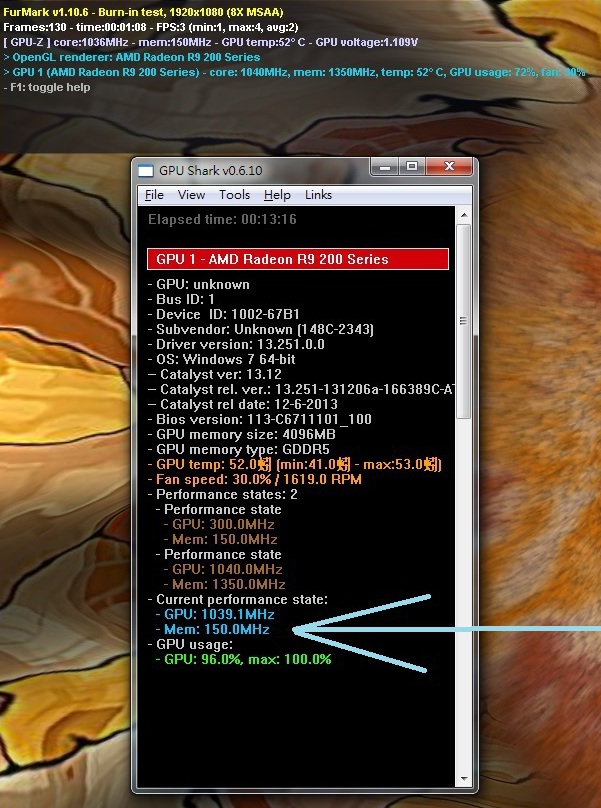This screenshot has width=601, height=808.
Task: Click the Bios version line
Action: 259,419
